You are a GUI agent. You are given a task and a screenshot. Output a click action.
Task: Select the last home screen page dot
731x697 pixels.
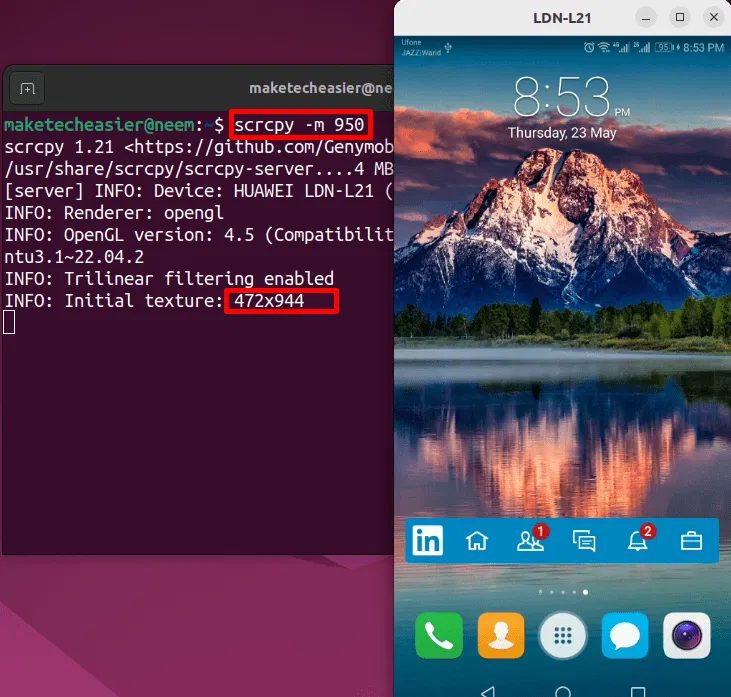(x=586, y=592)
